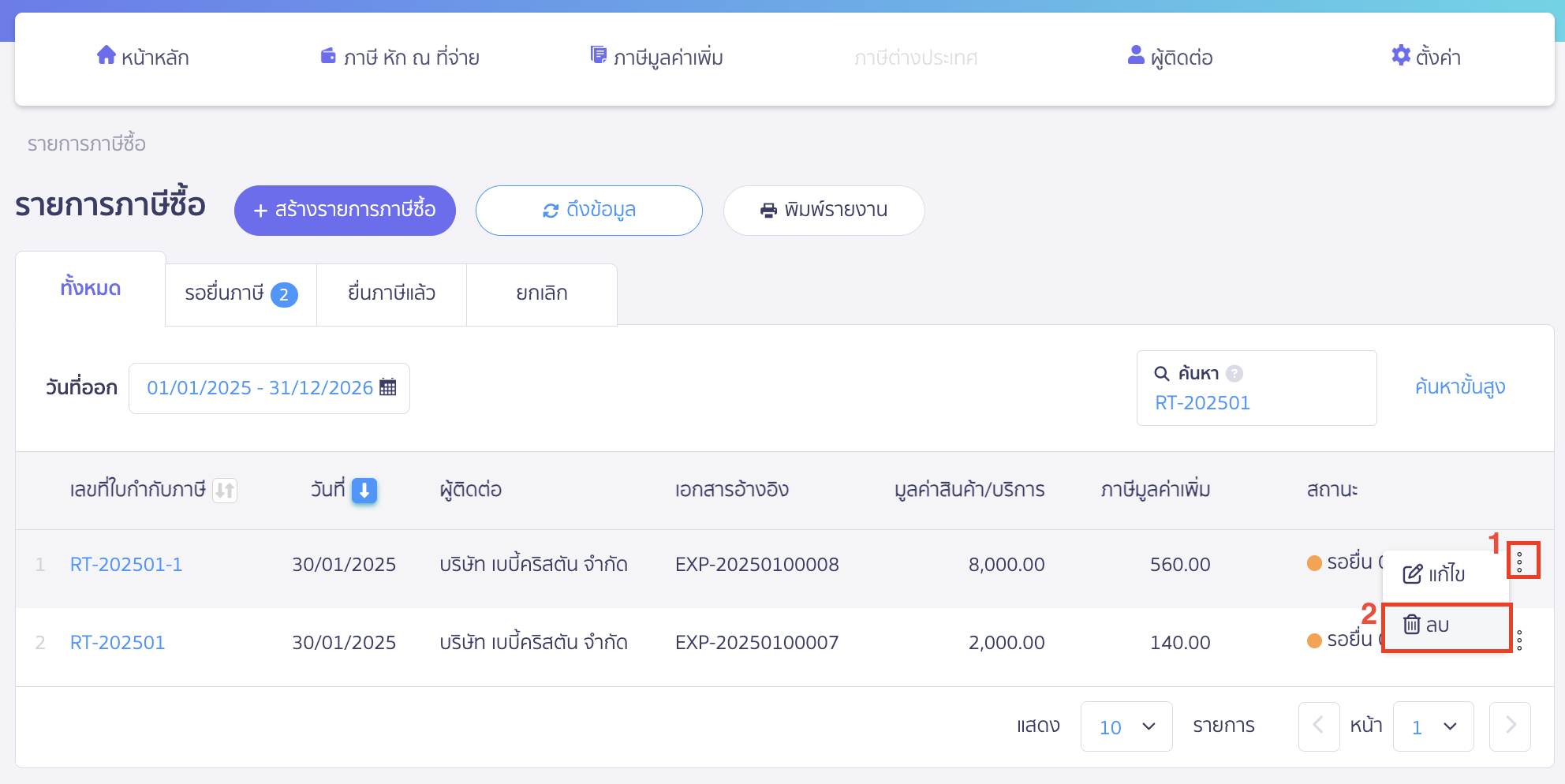Open the ยกเลิก tab
Screen dimensions: 1565x784
(x=541, y=294)
